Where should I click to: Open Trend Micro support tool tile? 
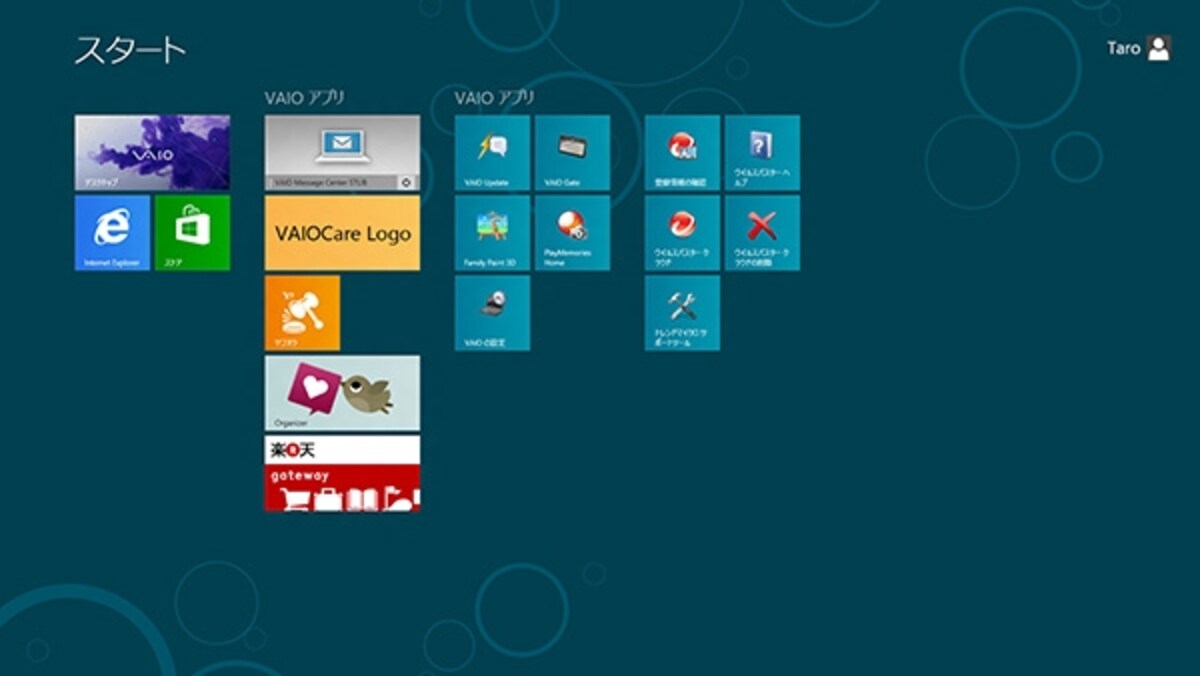pyautogui.click(x=682, y=313)
